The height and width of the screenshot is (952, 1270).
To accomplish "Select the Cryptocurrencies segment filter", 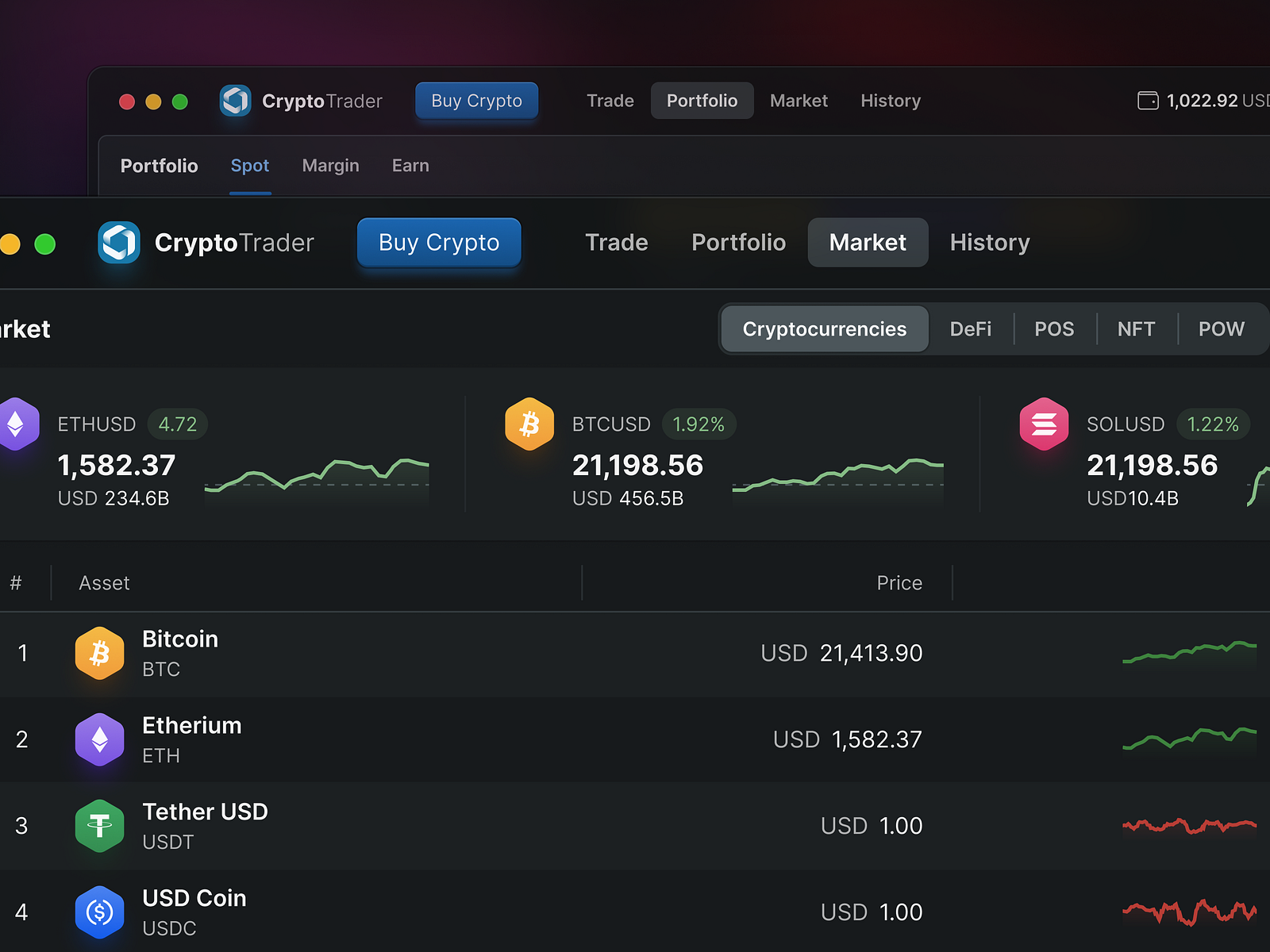I will point(824,329).
